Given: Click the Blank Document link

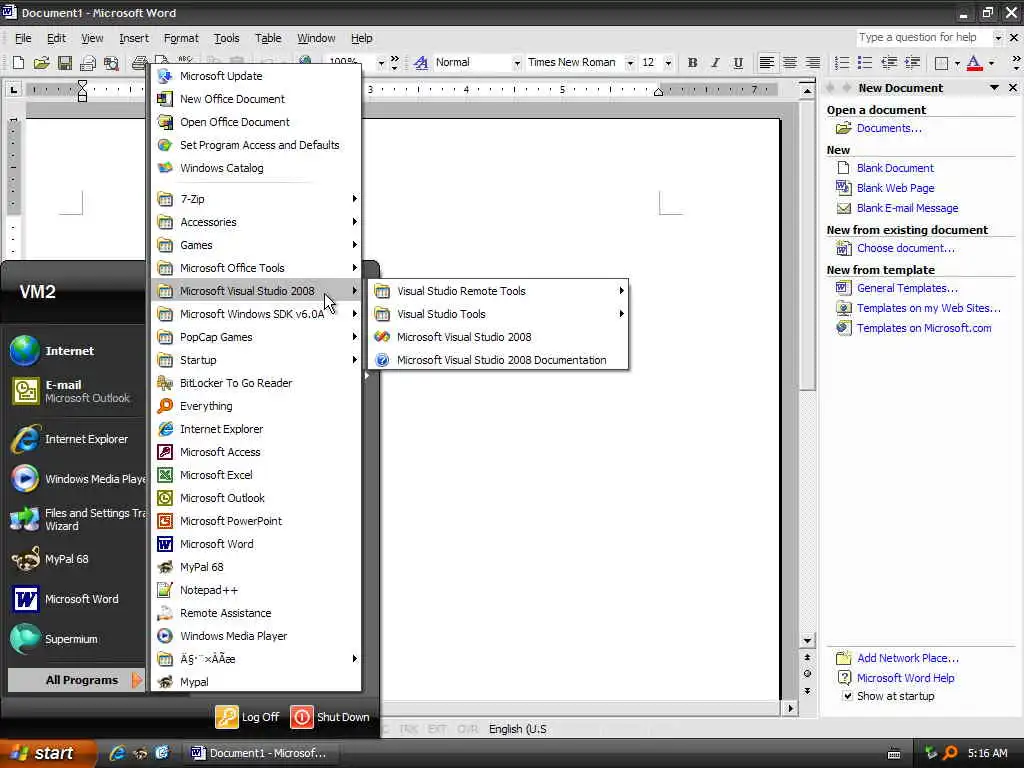Looking at the screenshot, I should [x=895, y=168].
